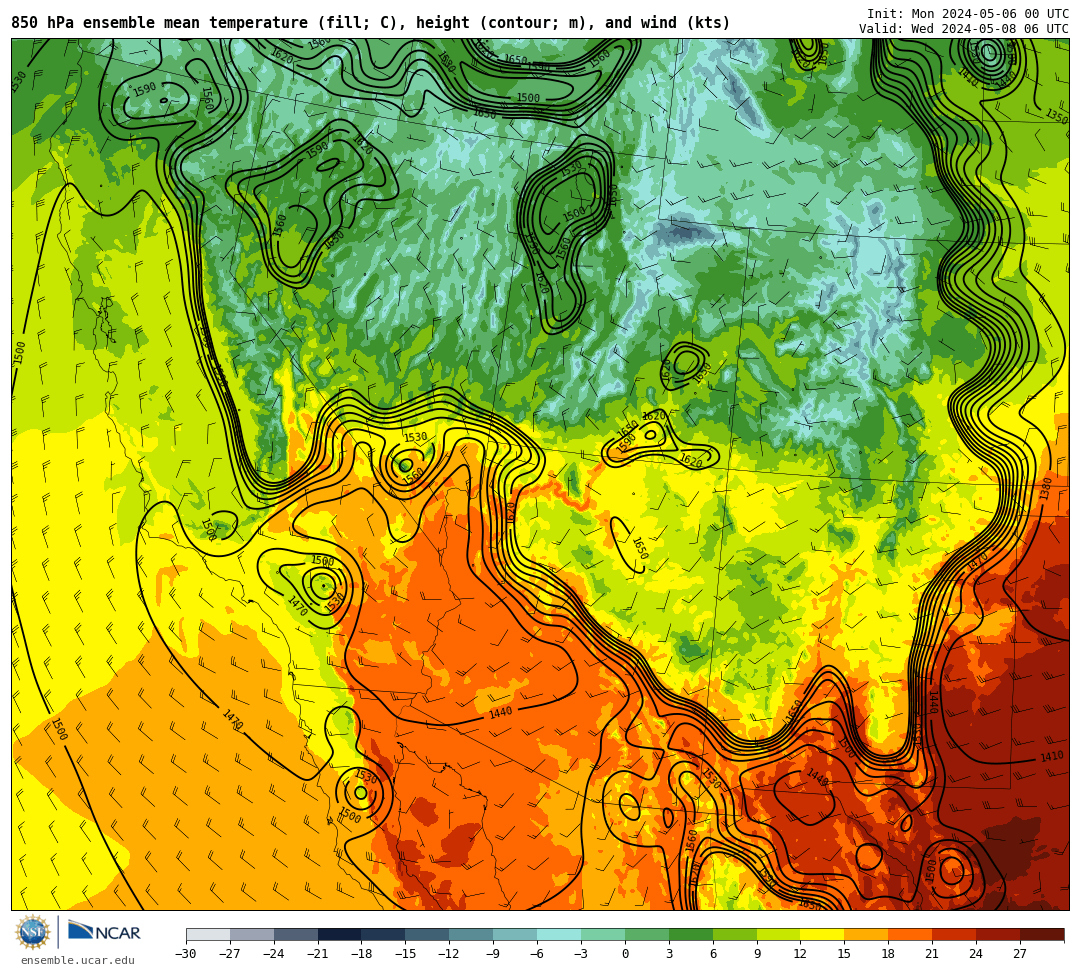
Task: Click the colorbar tick label '0'
Action: pyautogui.click(x=625, y=954)
